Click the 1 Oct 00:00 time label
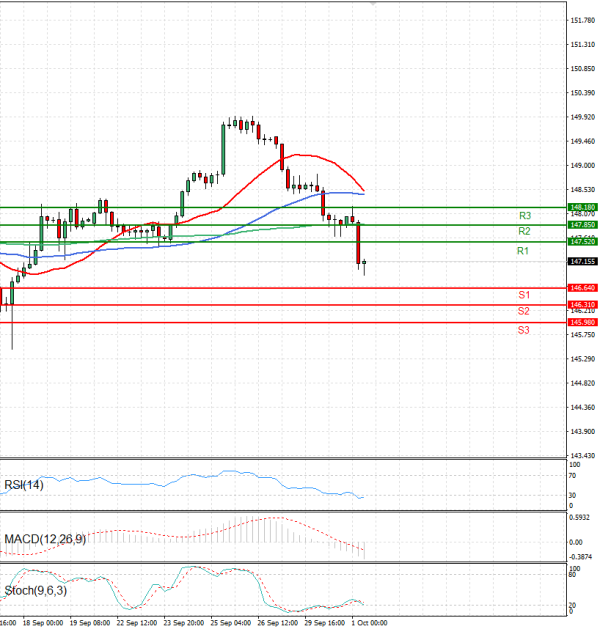Screen dimensions: 600x629 click(368, 622)
